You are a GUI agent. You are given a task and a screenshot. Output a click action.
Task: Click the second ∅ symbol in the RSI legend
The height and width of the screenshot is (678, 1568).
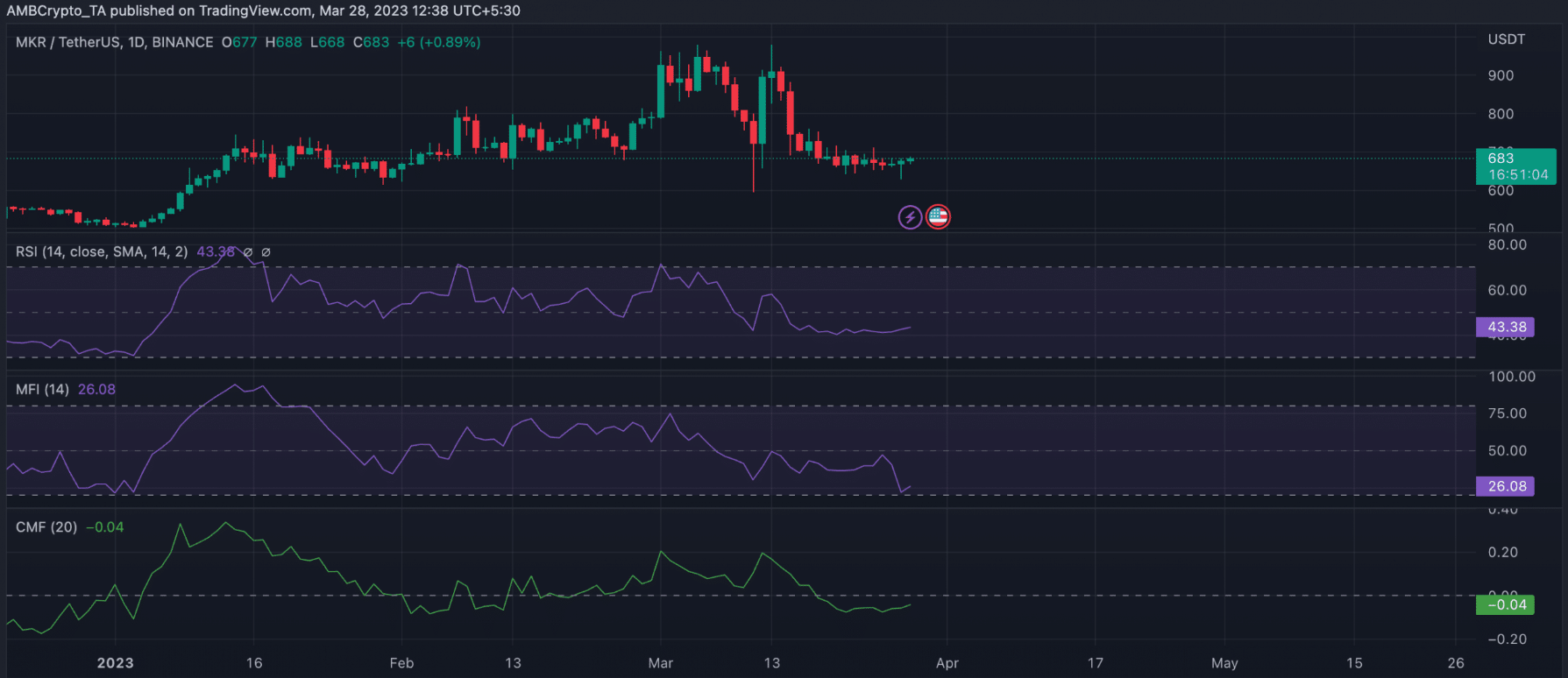266,252
